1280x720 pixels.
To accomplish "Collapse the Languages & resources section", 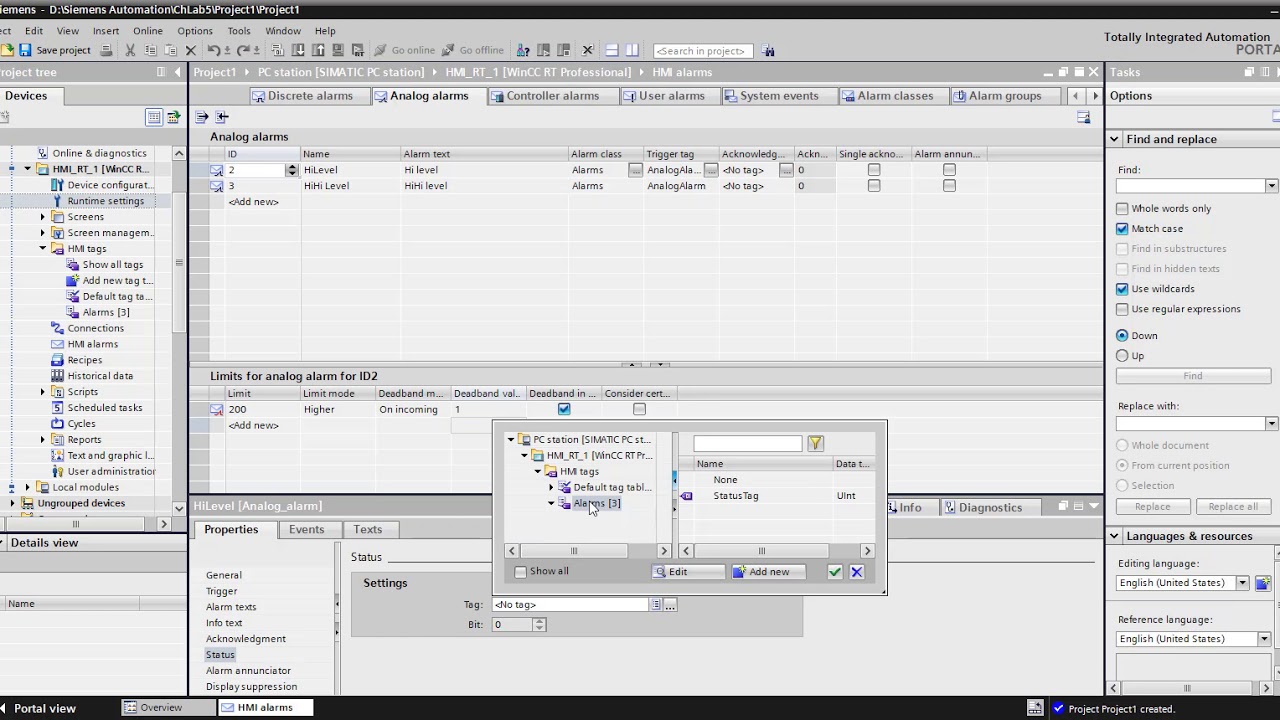I will 1114,536.
